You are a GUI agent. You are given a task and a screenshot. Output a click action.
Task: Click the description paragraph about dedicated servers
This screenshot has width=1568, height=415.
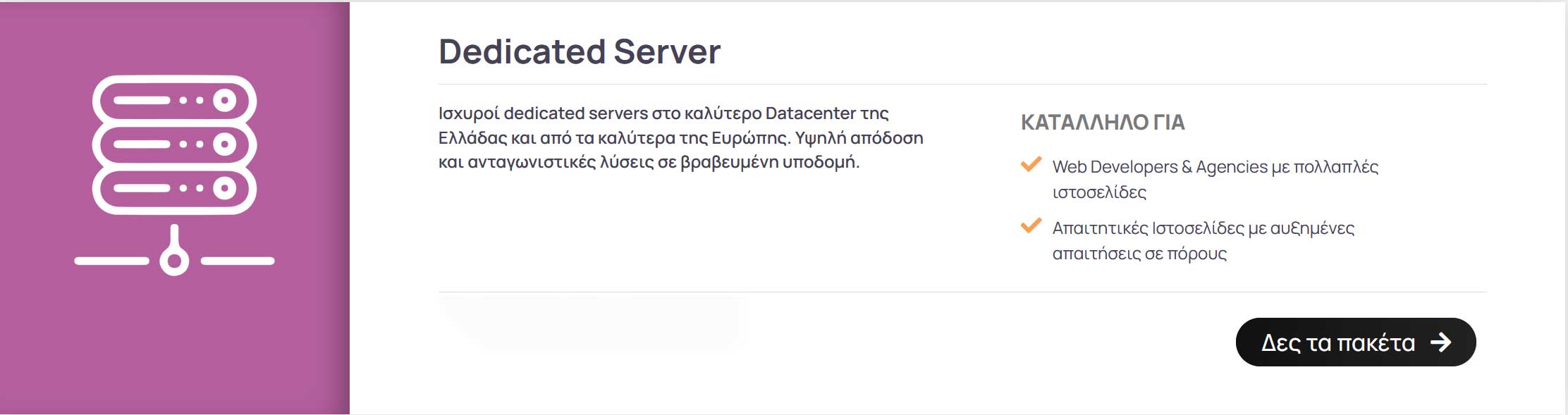[681, 137]
